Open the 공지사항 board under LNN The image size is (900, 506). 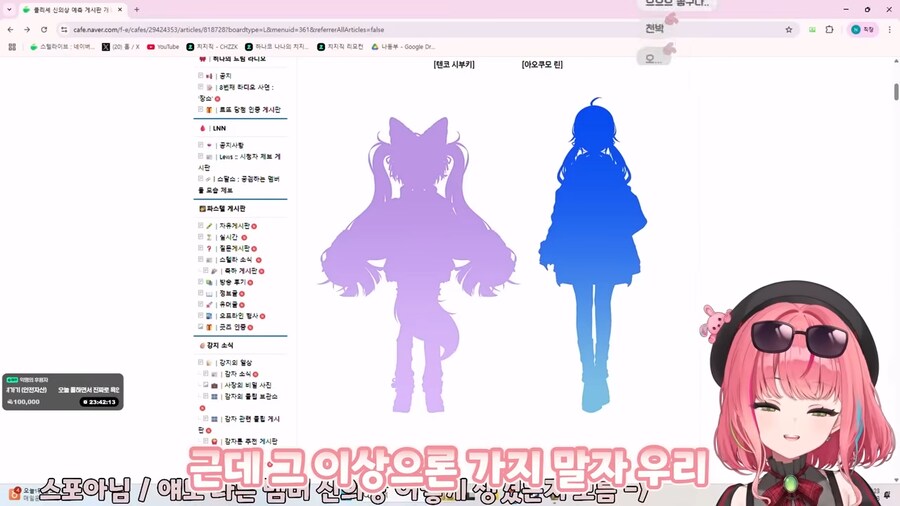[231, 145]
